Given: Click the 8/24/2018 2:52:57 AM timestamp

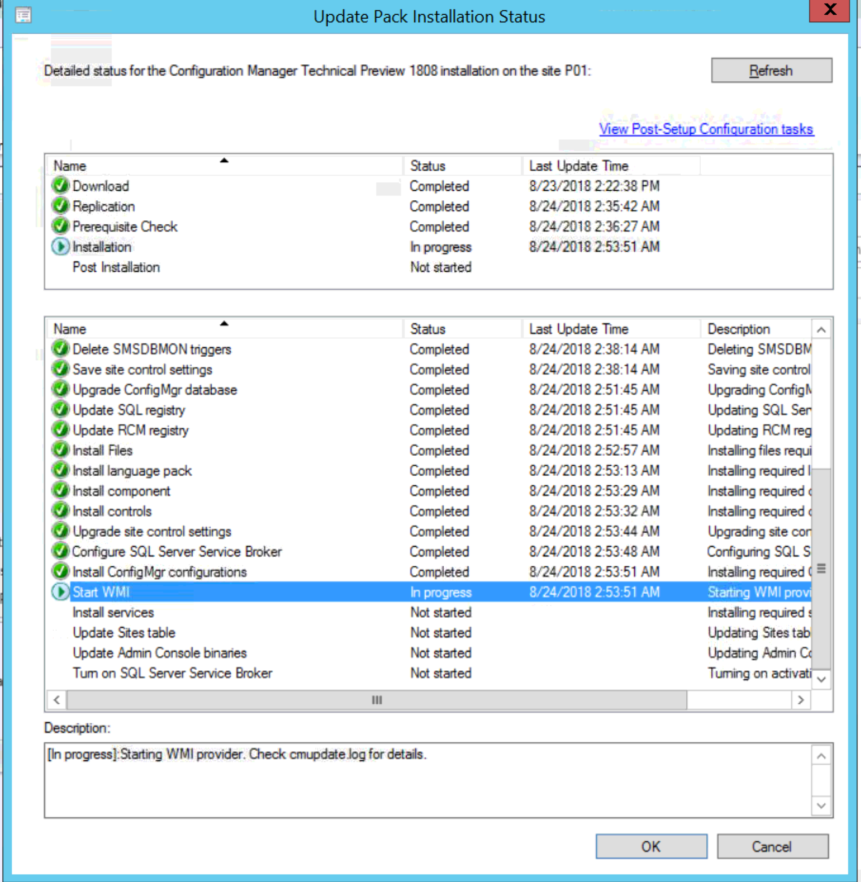Looking at the screenshot, I should coord(594,451).
